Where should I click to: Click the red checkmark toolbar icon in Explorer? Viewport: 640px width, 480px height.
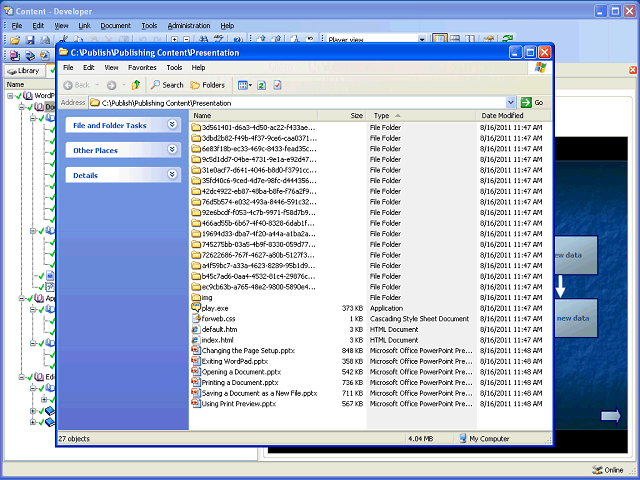(x=277, y=85)
